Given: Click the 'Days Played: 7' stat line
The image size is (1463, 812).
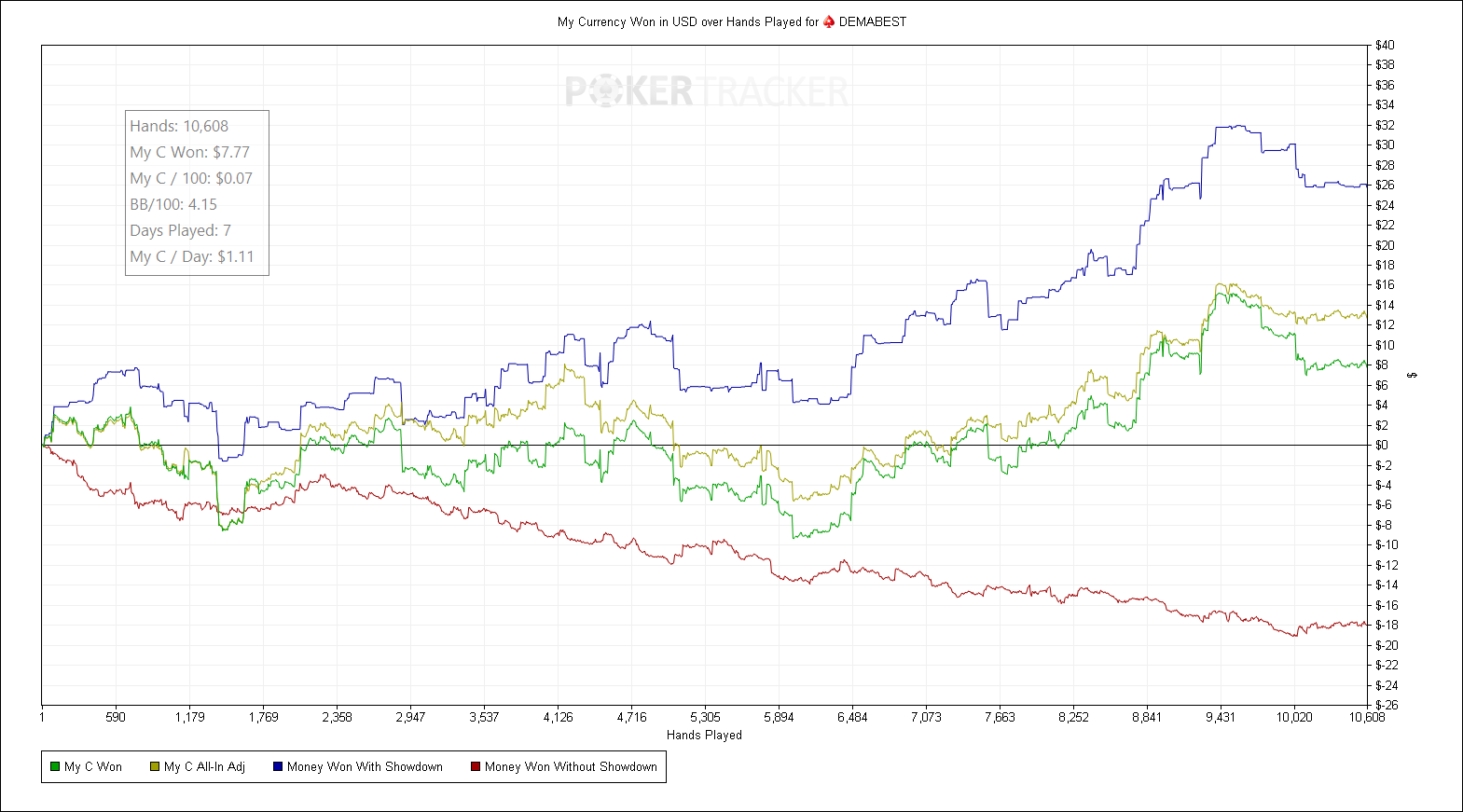Looking at the screenshot, I should click(x=181, y=230).
